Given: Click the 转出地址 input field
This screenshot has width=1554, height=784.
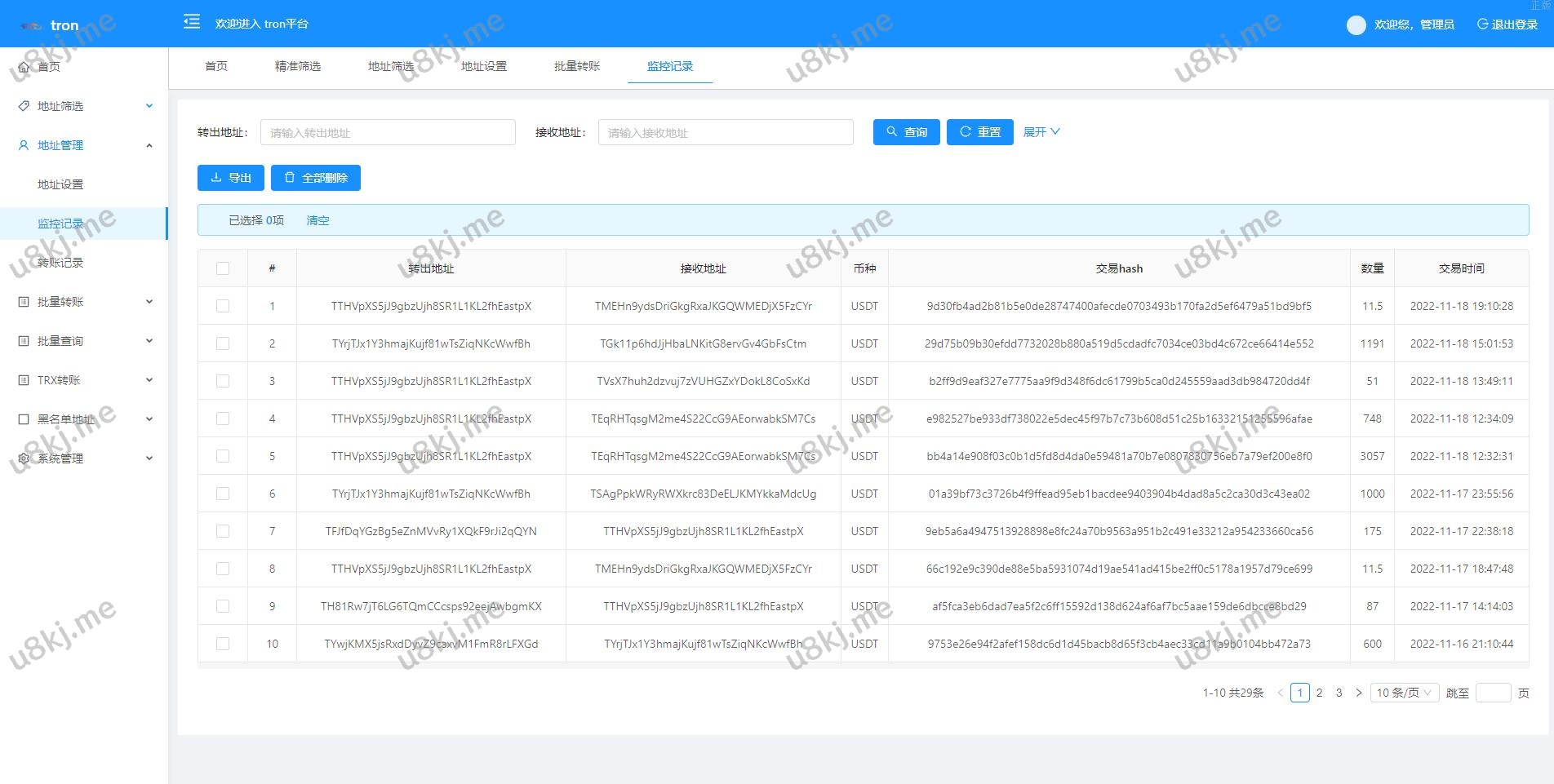Looking at the screenshot, I should click(388, 132).
